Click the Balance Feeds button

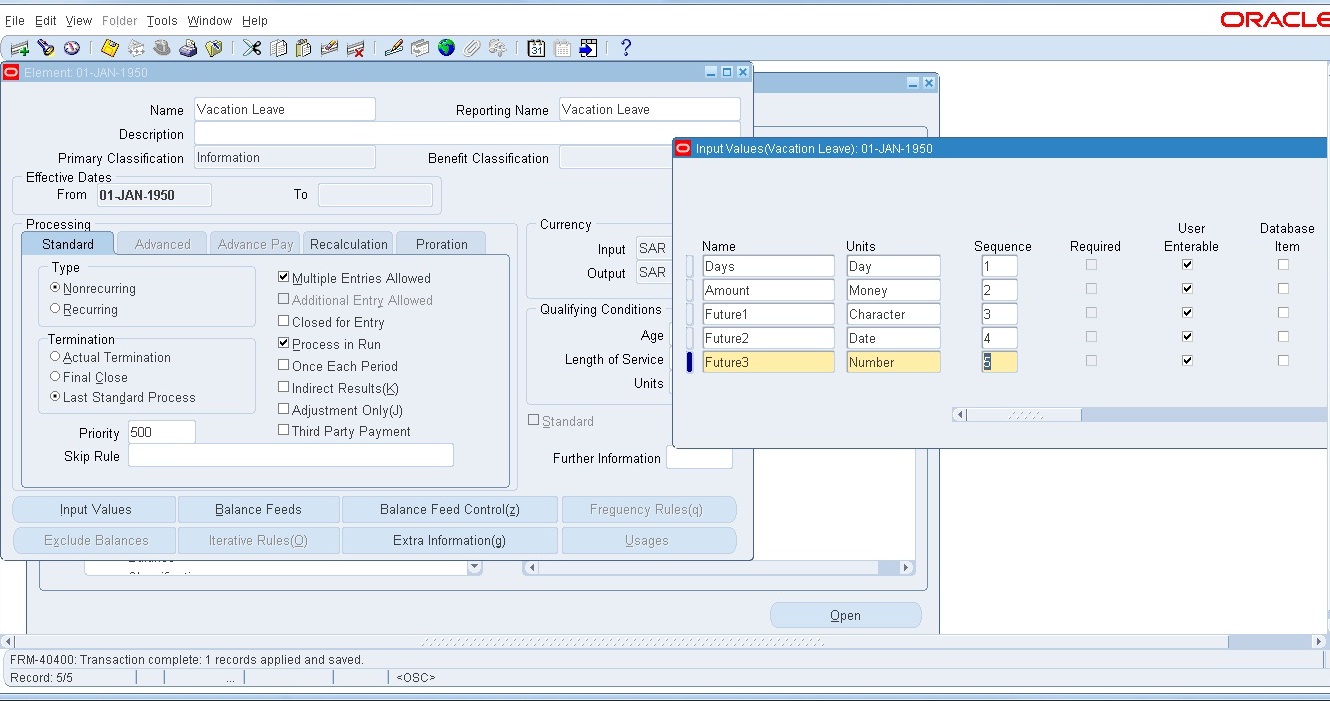(x=258, y=509)
